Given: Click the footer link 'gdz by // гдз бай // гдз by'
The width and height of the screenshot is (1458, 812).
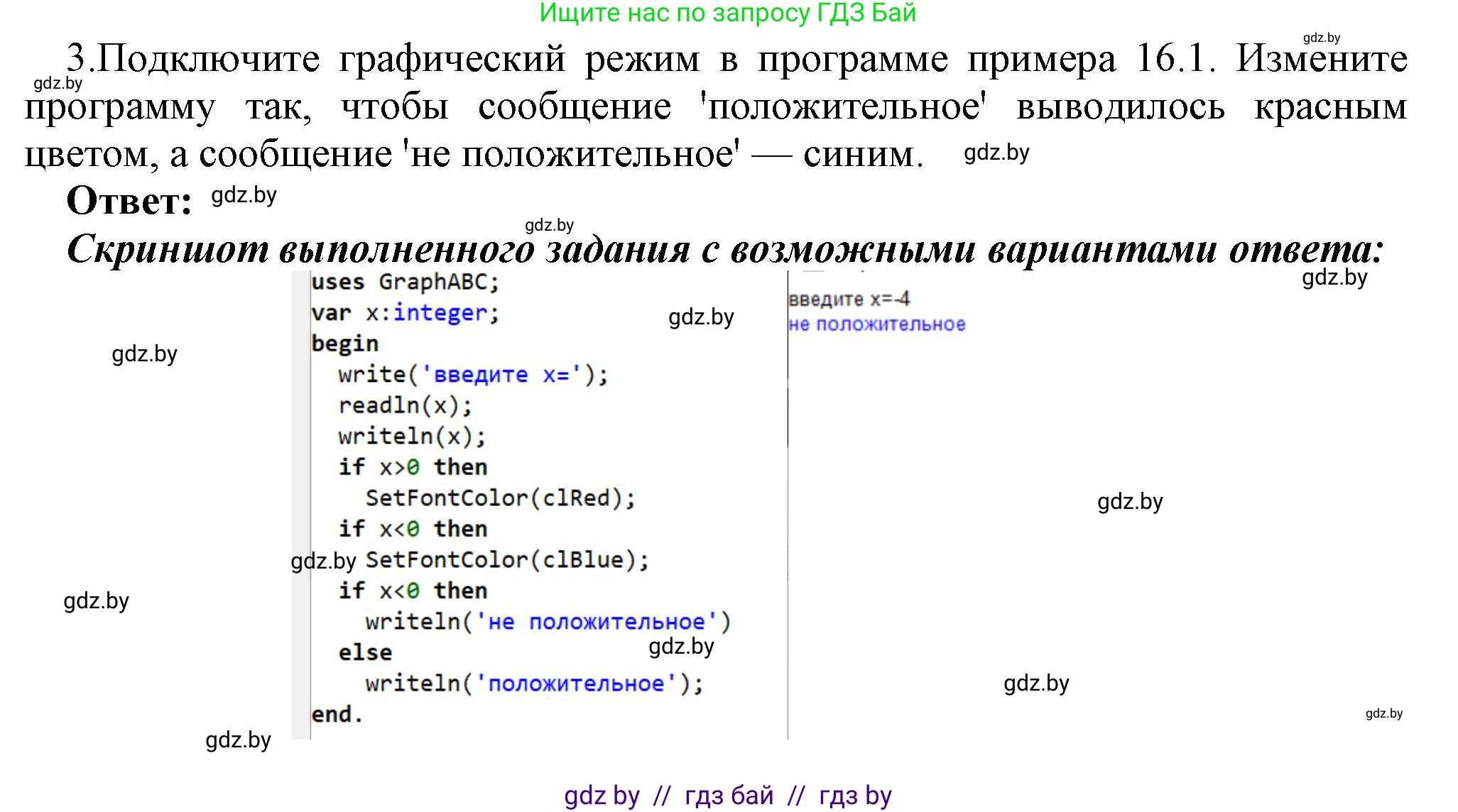Looking at the screenshot, I should pos(728,796).
